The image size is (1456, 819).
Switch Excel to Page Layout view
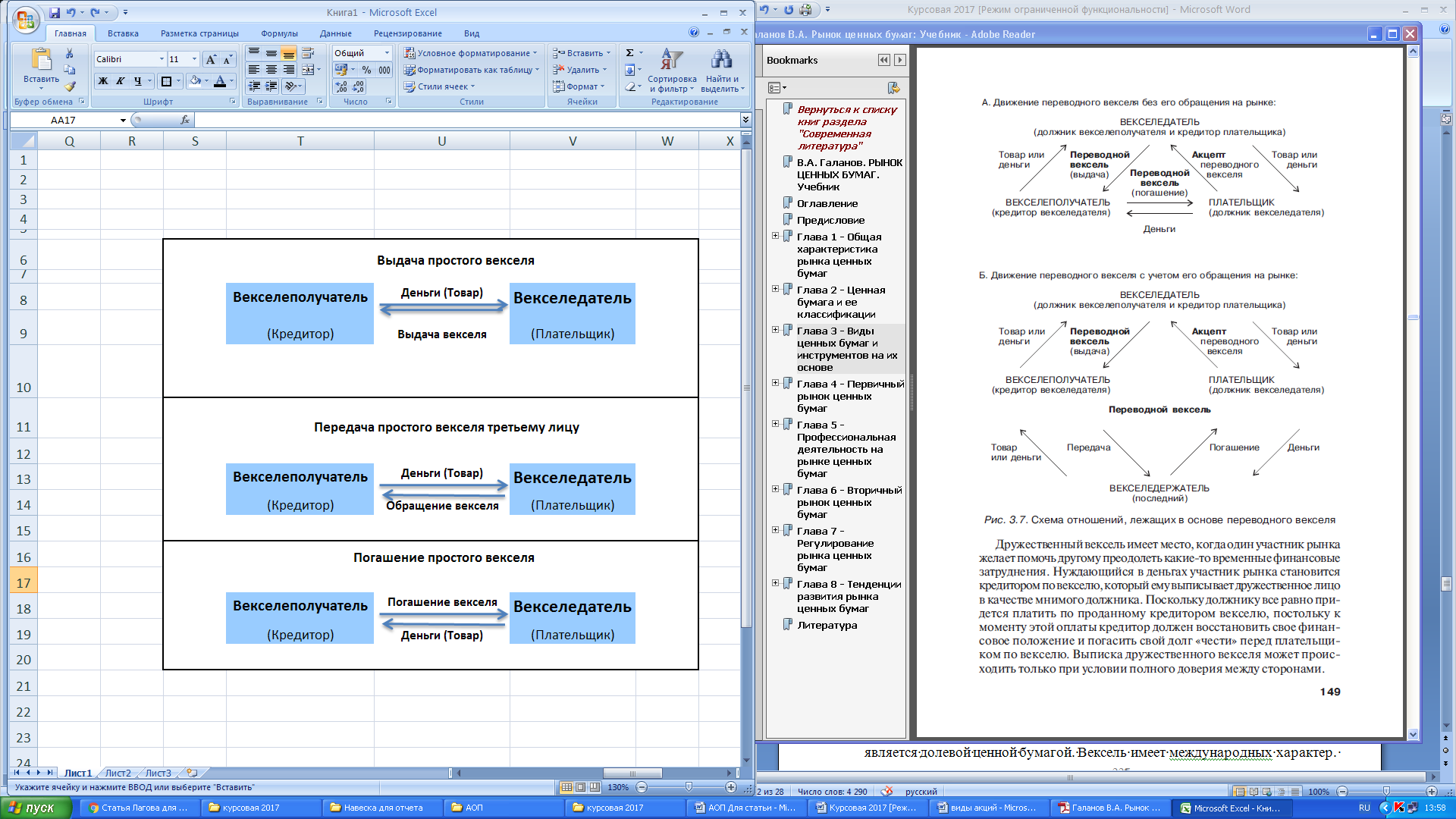pos(581,787)
